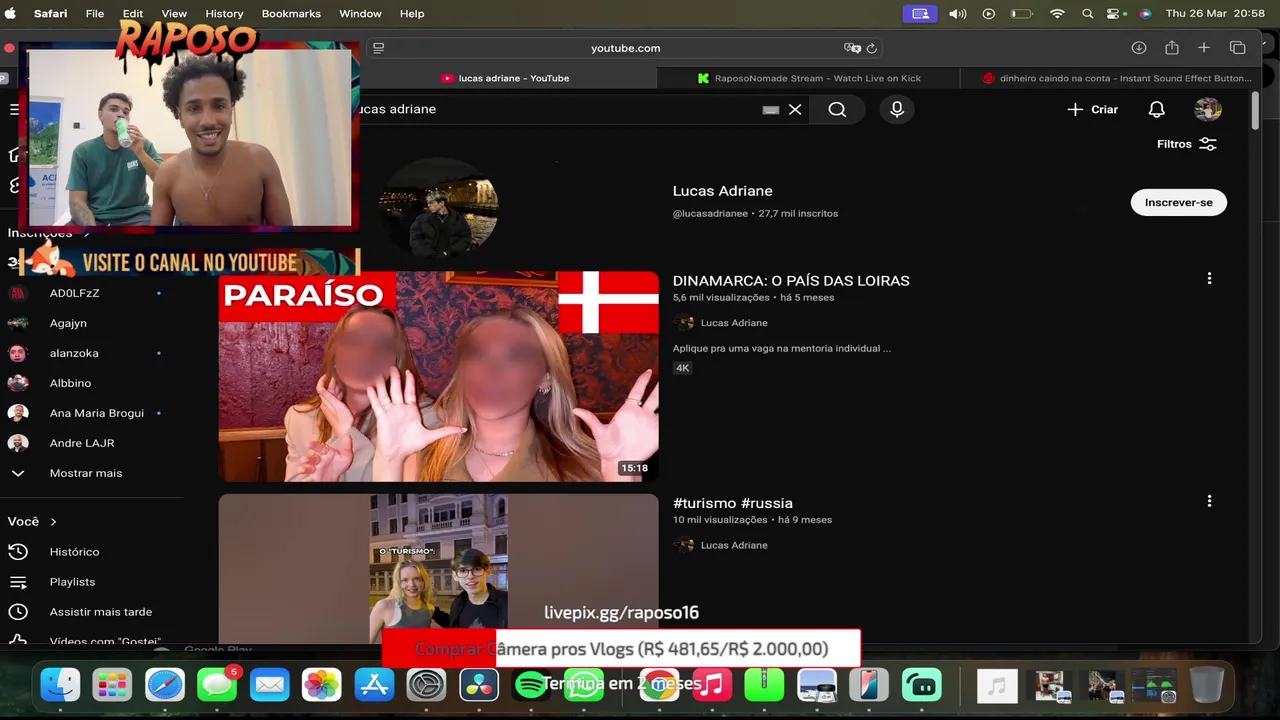Open screen mirroring status icon in menu bar

(x=921, y=14)
